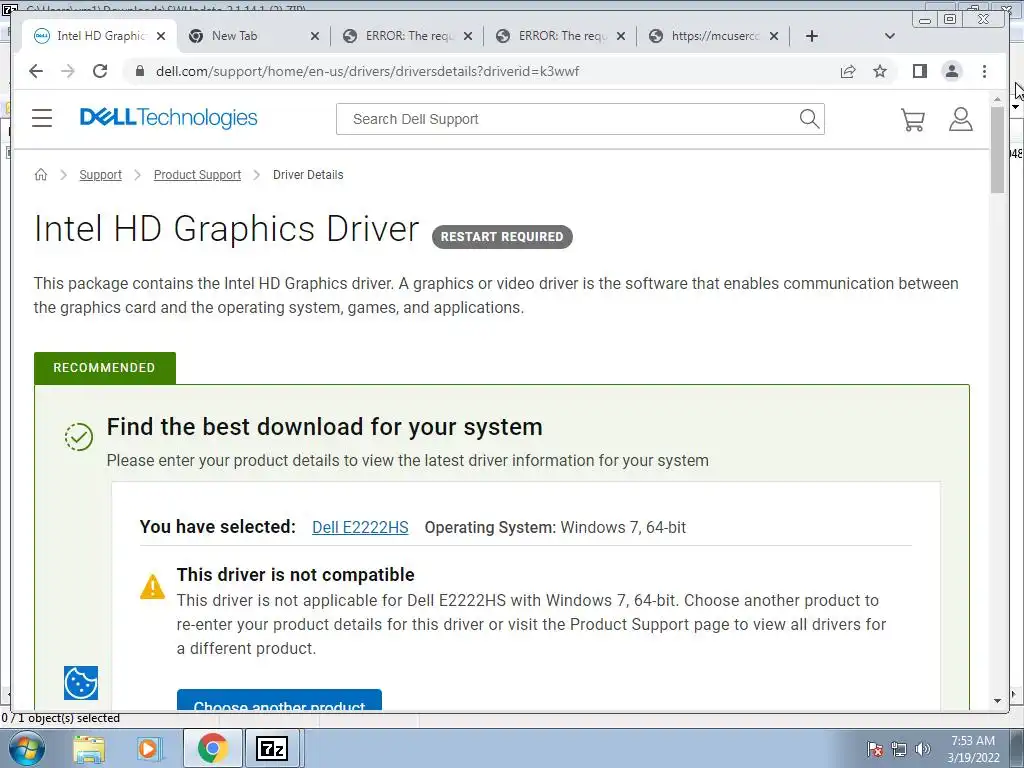Click Choose another product button
This screenshot has height=768, width=1024.
pos(279,700)
